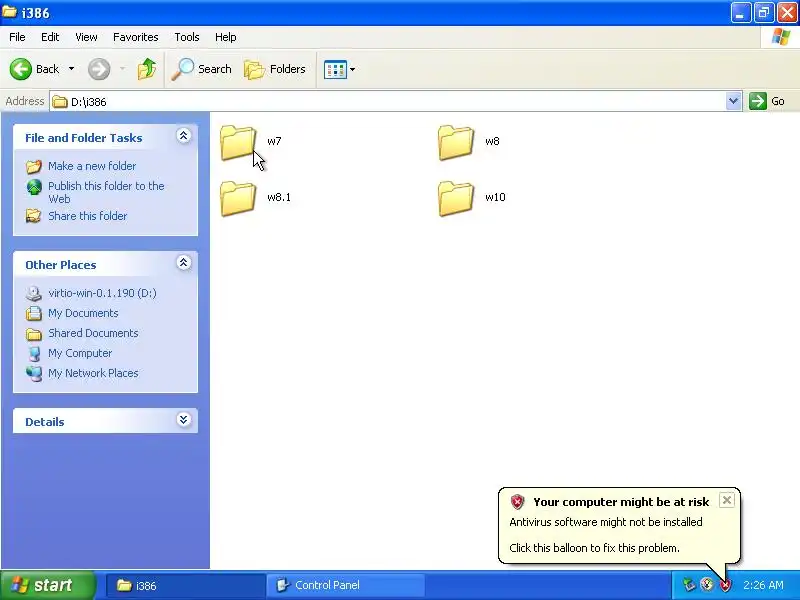The width and height of the screenshot is (800, 600).
Task: Click the w8 folder name label
Action: pos(492,141)
